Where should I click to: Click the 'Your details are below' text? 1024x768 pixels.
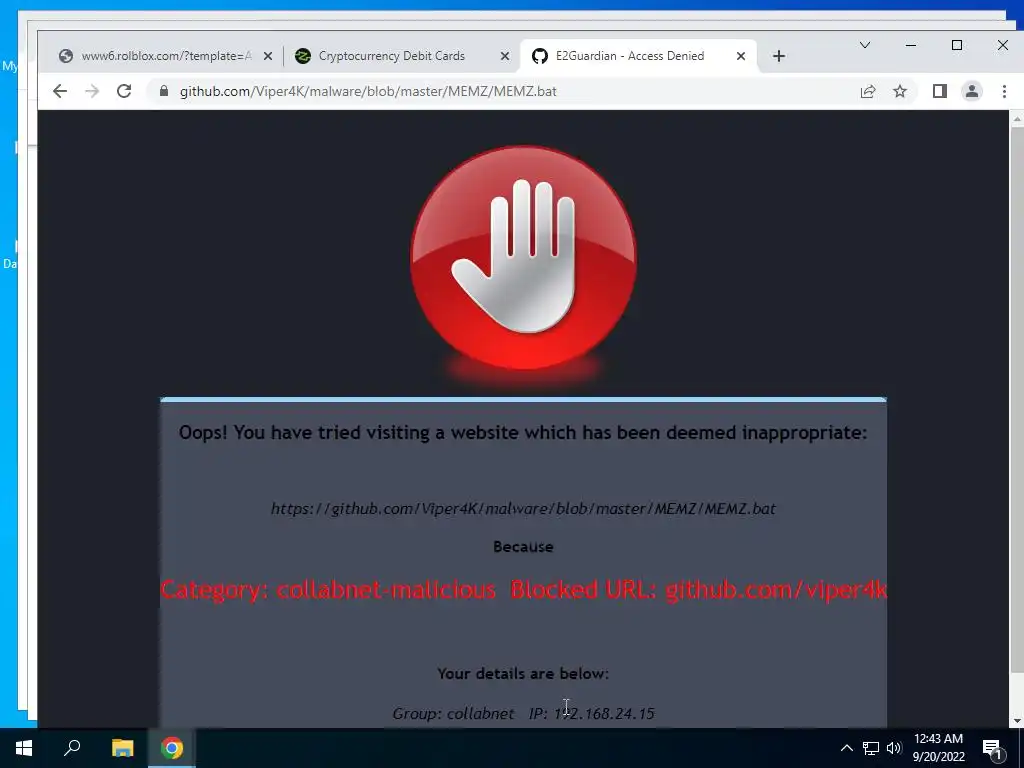[x=523, y=673]
